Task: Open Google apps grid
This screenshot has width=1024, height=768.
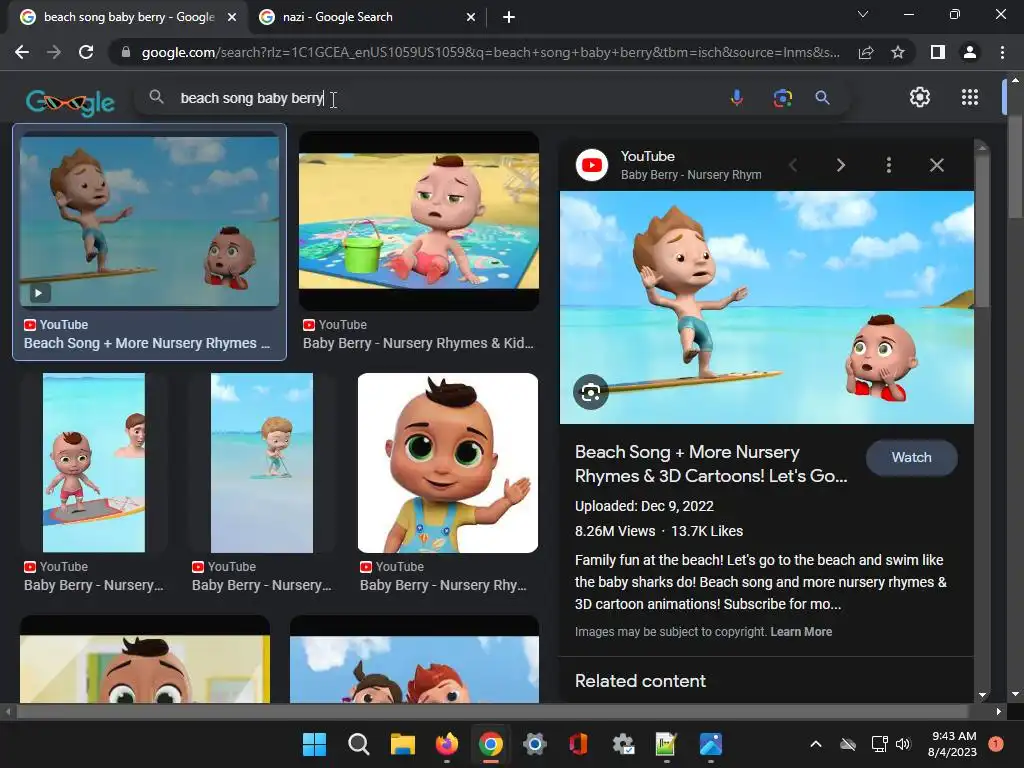Action: [x=970, y=97]
